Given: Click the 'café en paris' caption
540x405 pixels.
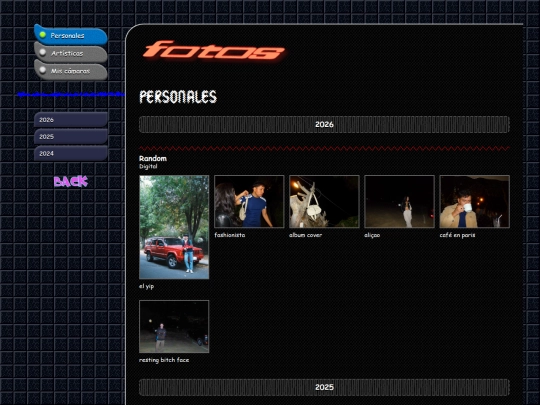Looking at the screenshot, I should click(457, 235).
